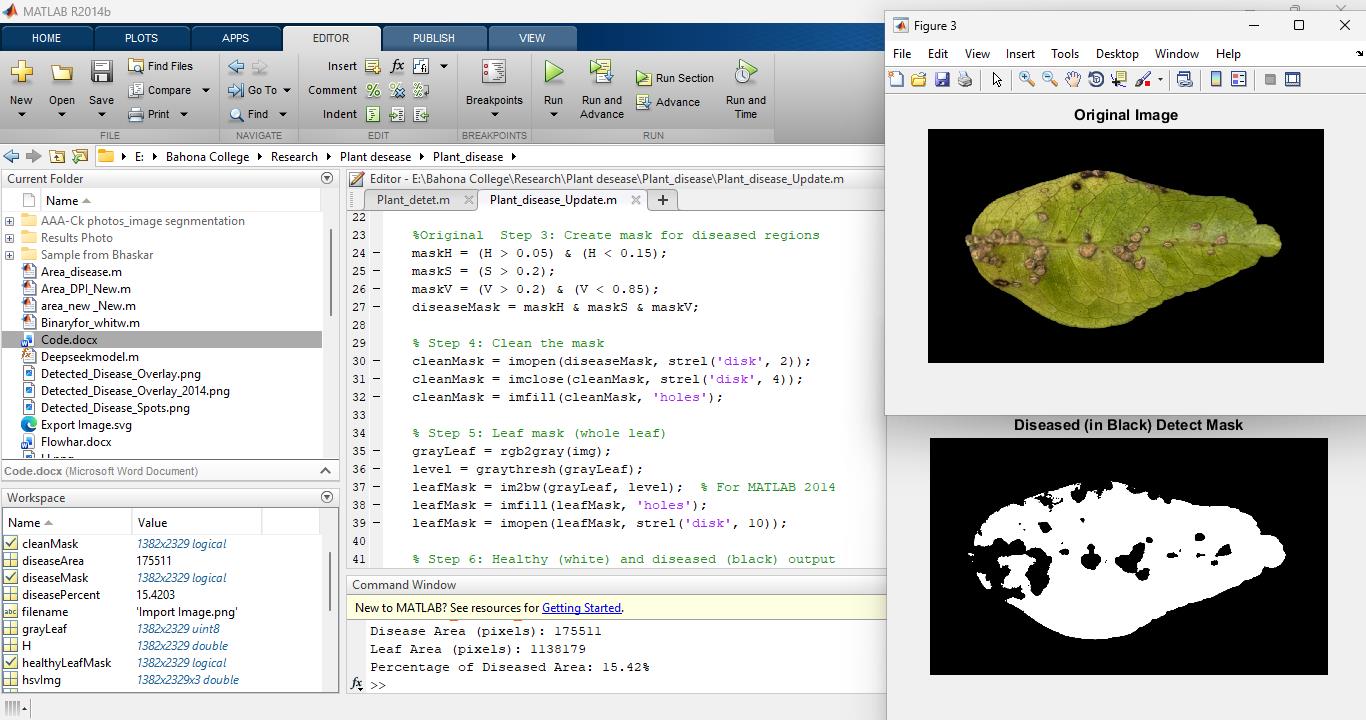Select the Pan hand tool in Figure 3
Image resolution: width=1366 pixels, height=720 pixels.
click(x=1073, y=79)
